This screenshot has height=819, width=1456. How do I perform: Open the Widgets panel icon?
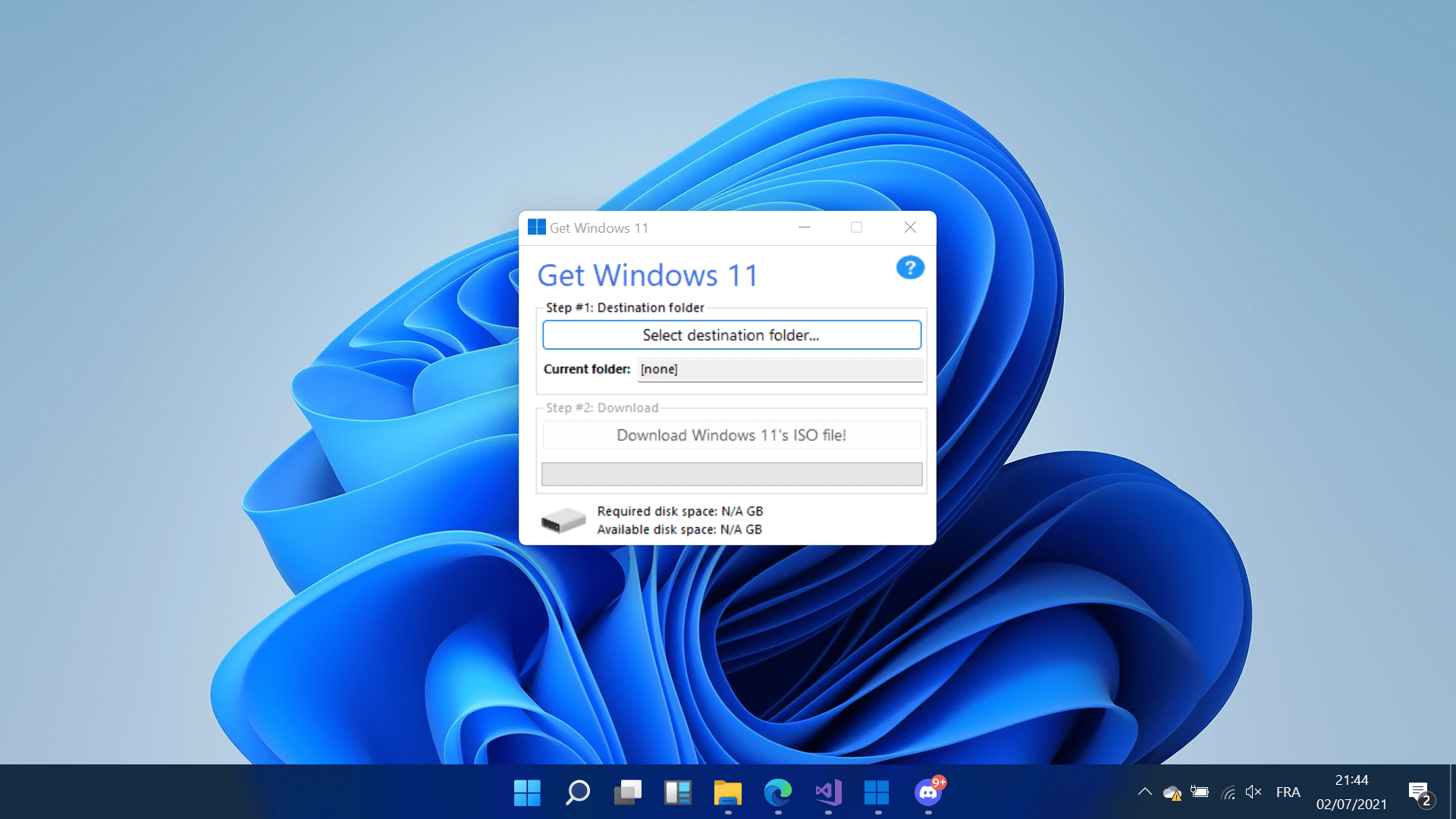(678, 793)
